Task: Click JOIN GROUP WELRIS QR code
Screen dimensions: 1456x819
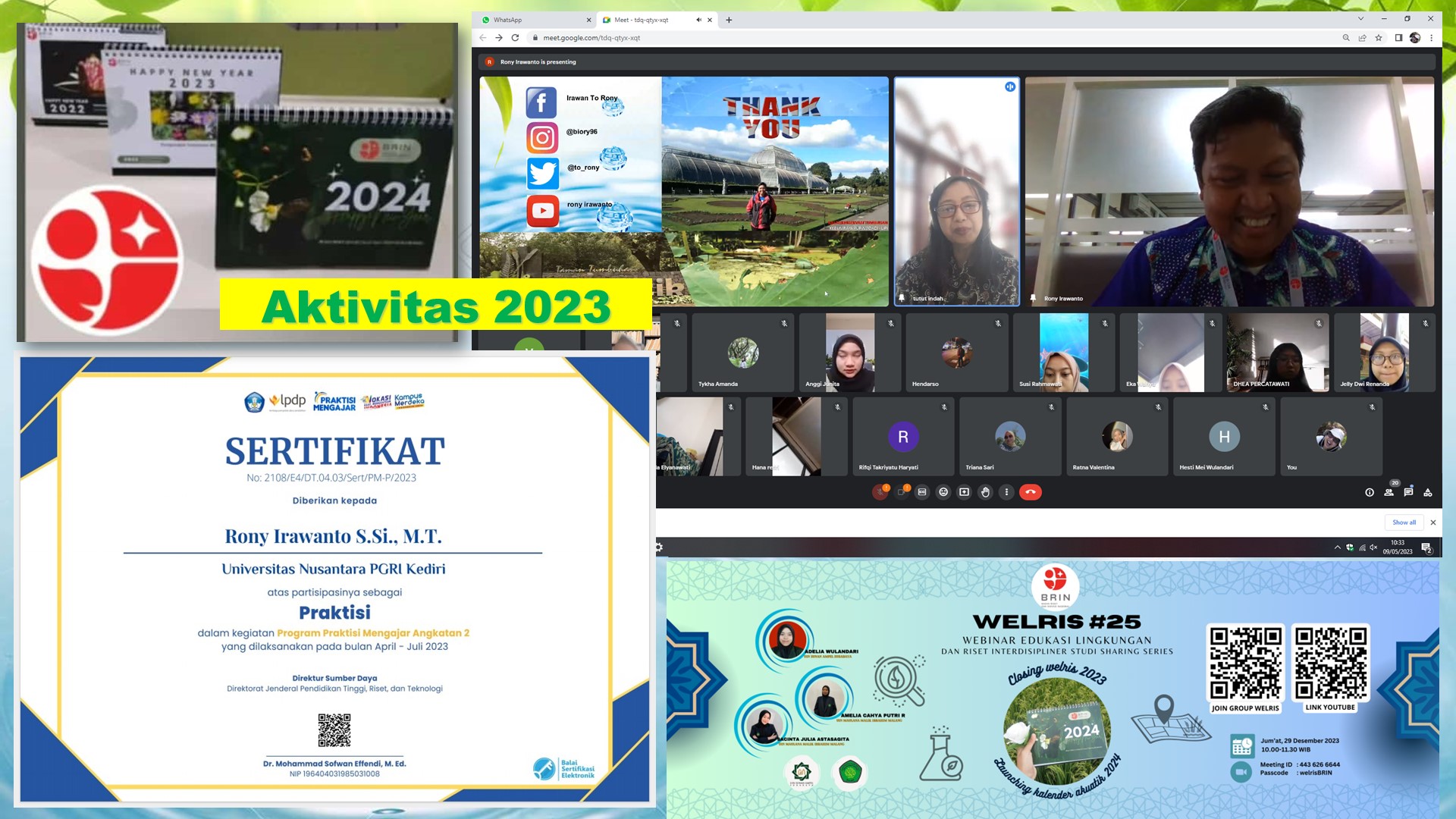Action: pyautogui.click(x=1245, y=663)
